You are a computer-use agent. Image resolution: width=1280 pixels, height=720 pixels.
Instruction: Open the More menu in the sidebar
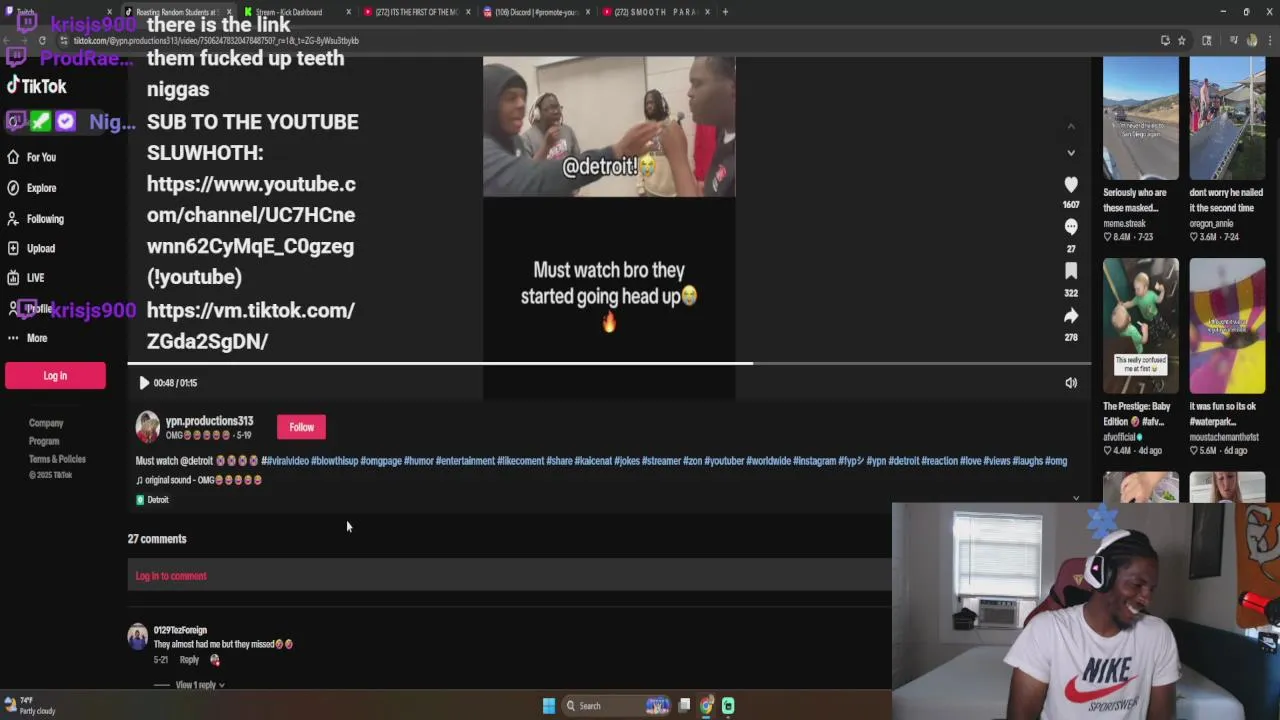pyautogui.click(x=27, y=338)
